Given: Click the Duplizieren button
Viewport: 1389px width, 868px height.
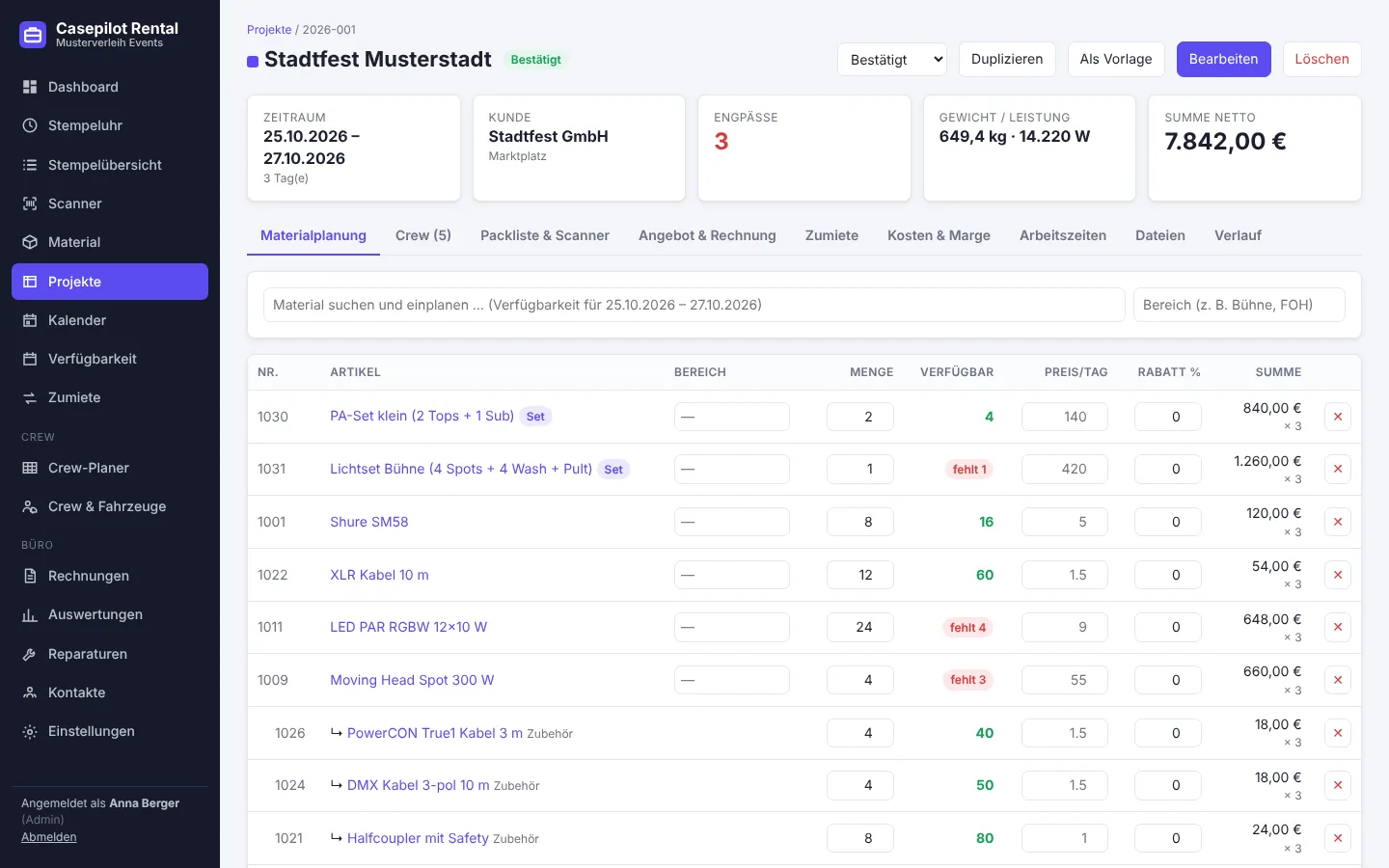Looking at the screenshot, I should click(1007, 59).
